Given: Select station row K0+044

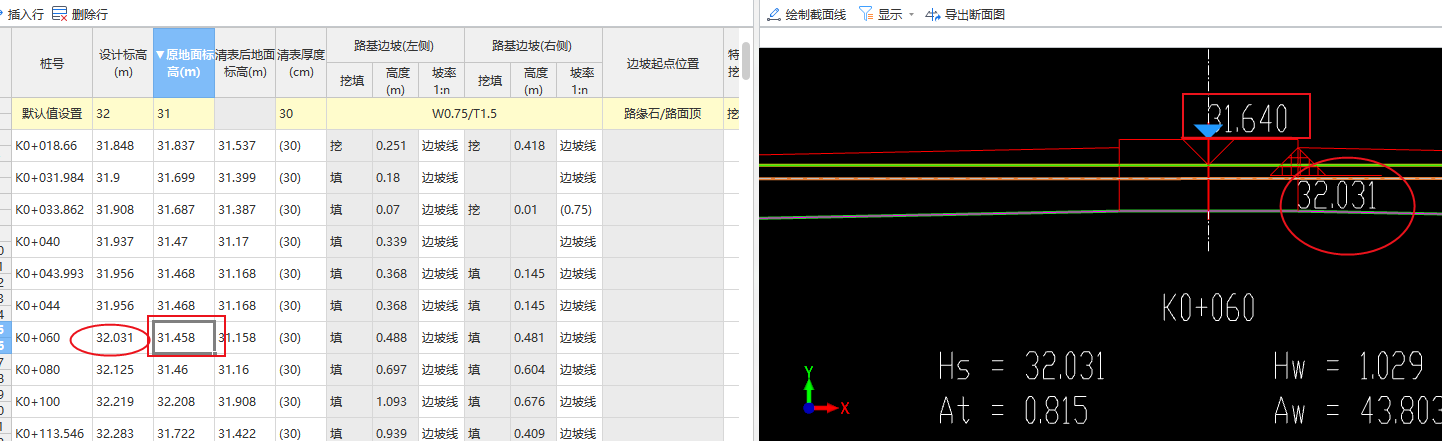Looking at the screenshot, I should click(52, 306).
